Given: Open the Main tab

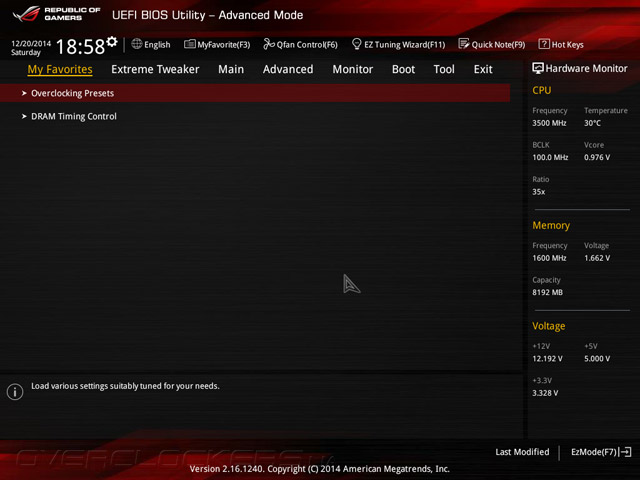Looking at the screenshot, I should tap(231, 69).
